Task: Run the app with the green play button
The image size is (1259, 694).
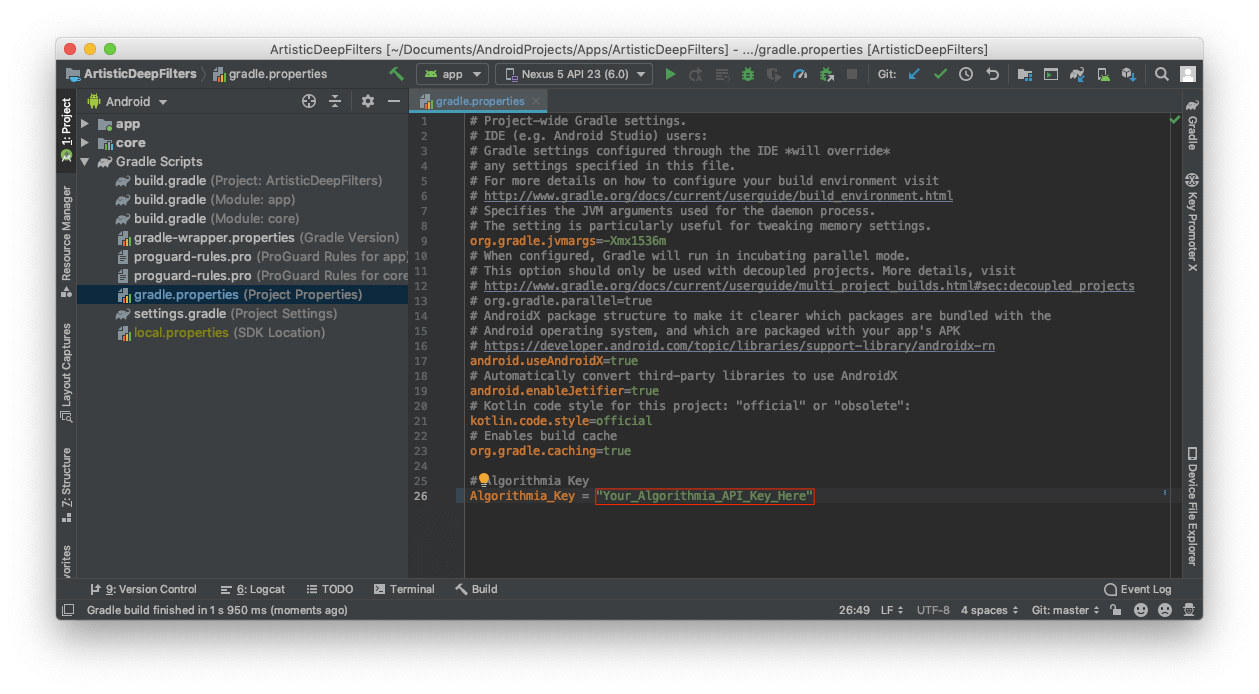Action: (670, 74)
